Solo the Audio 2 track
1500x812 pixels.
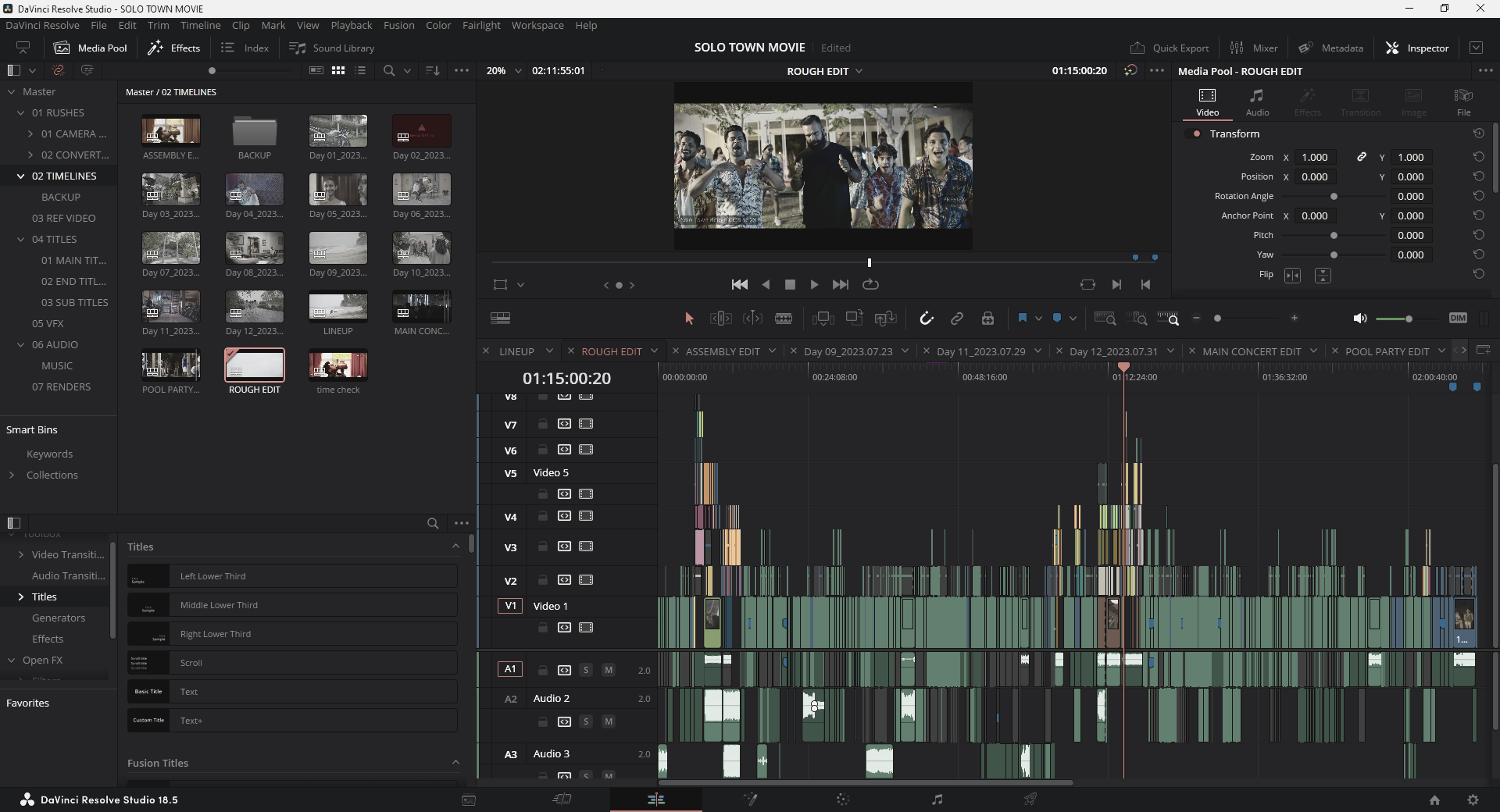click(x=586, y=722)
